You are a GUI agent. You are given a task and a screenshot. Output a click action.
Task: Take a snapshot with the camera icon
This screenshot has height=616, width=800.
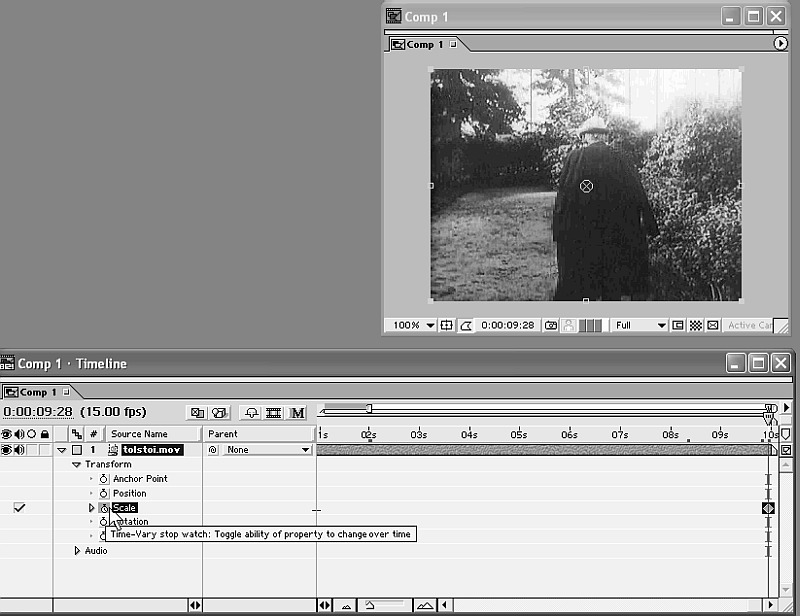pos(551,325)
